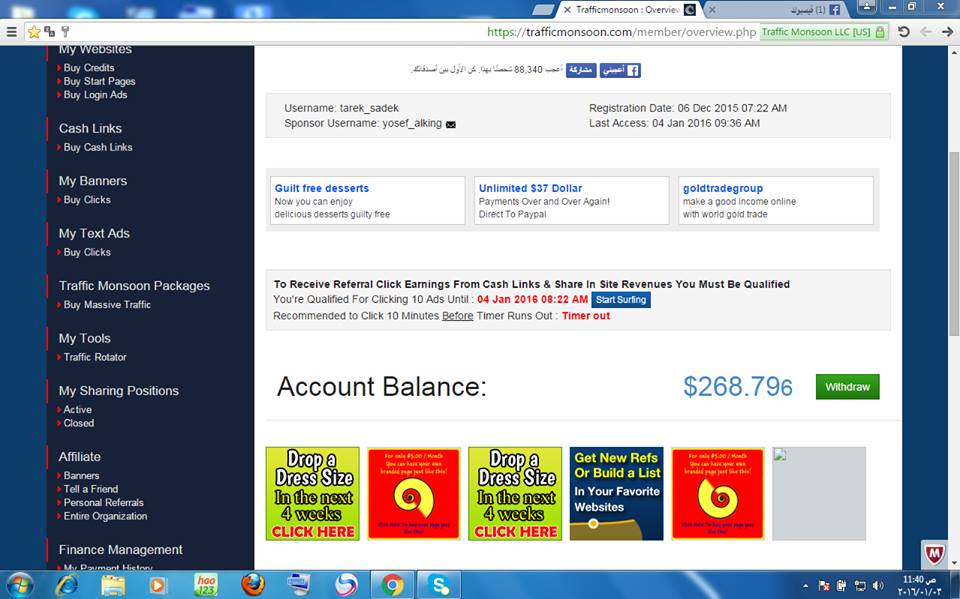Viewport: 960px width, 599px height.
Task: Open Windows Explorer folder from taskbar
Action: coord(113,586)
